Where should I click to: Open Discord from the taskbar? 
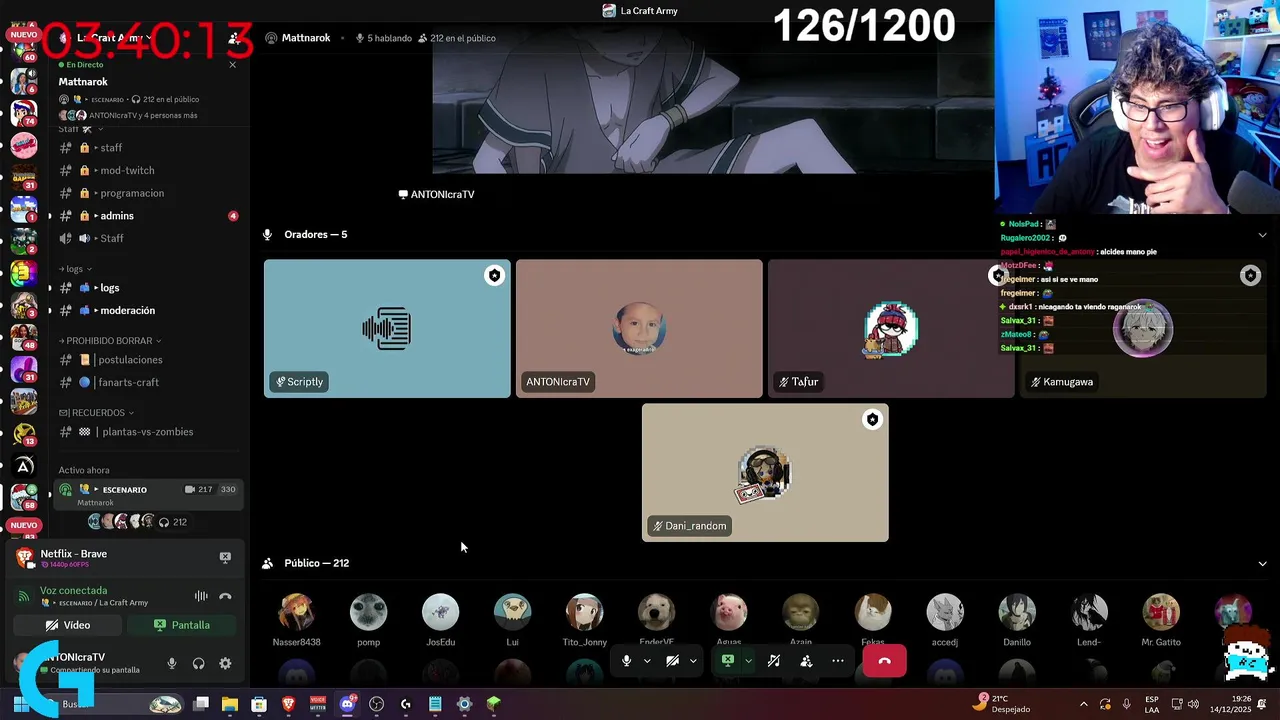(347, 704)
